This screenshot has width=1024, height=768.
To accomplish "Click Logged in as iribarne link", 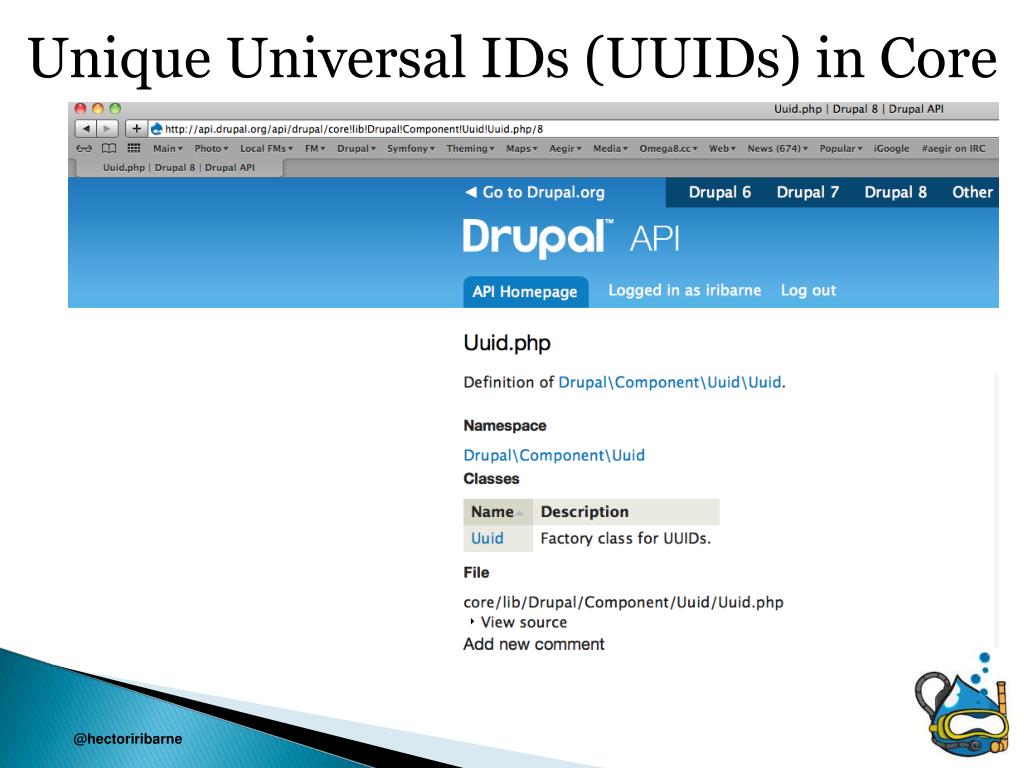I will click(x=684, y=291).
